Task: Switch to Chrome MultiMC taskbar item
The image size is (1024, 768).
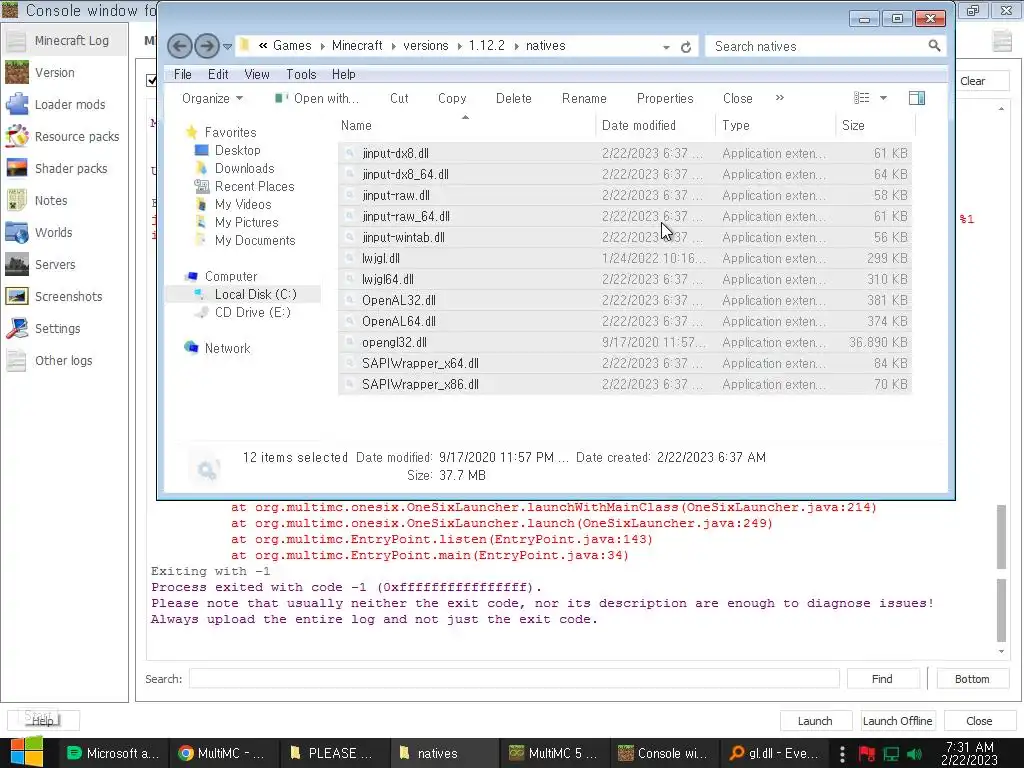Action: tap(223, 753)
